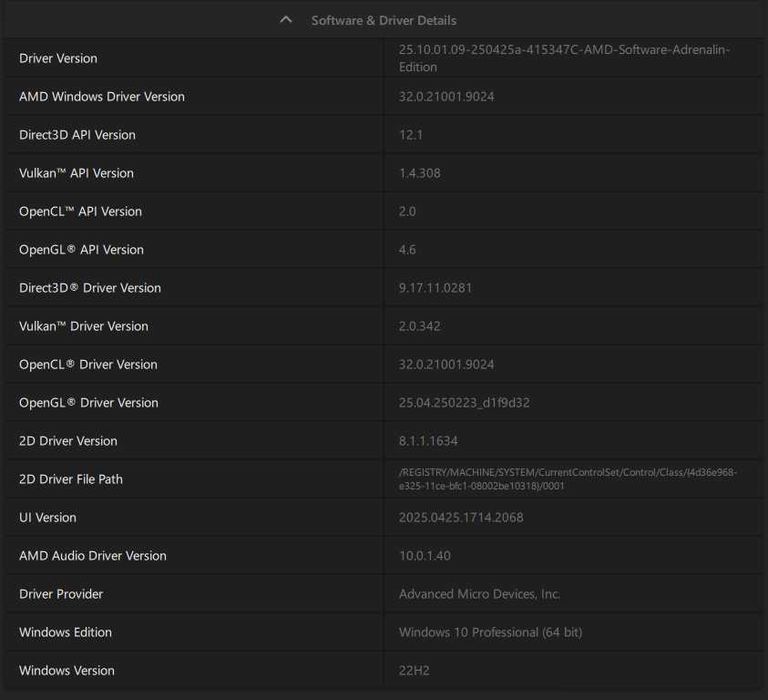
Task: Select the Driver Provider label
Action: (x=61, y=593)
